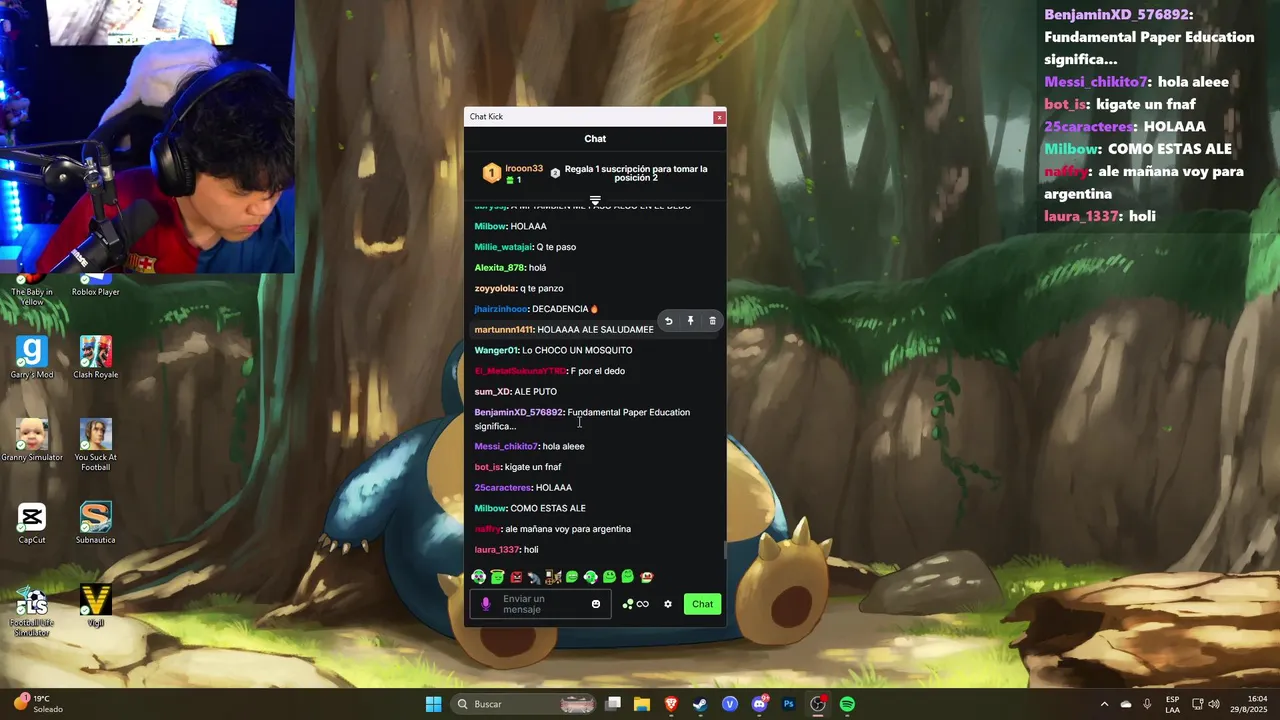Select Granny Simulator desktop icon
Image resolution: width=1280 pixels, height=720 pixels.
(32, 440)
